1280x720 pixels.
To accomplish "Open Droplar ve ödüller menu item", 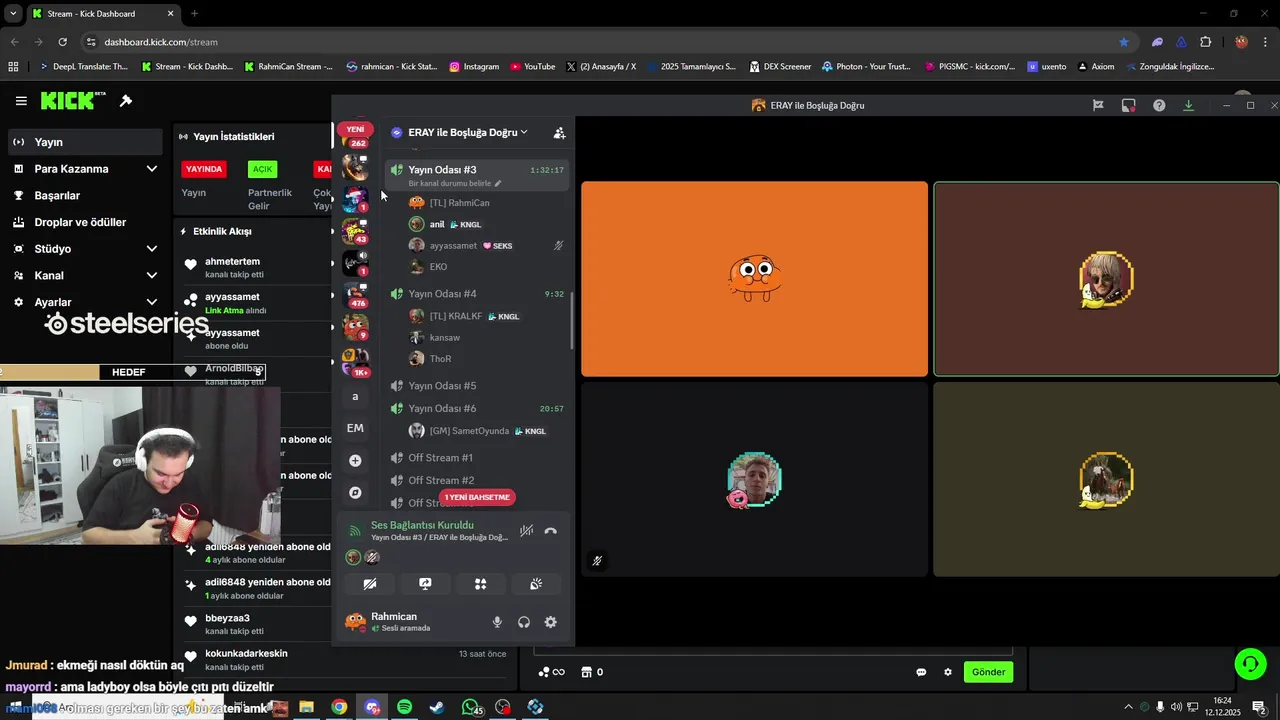I will [x=85, y=222].
